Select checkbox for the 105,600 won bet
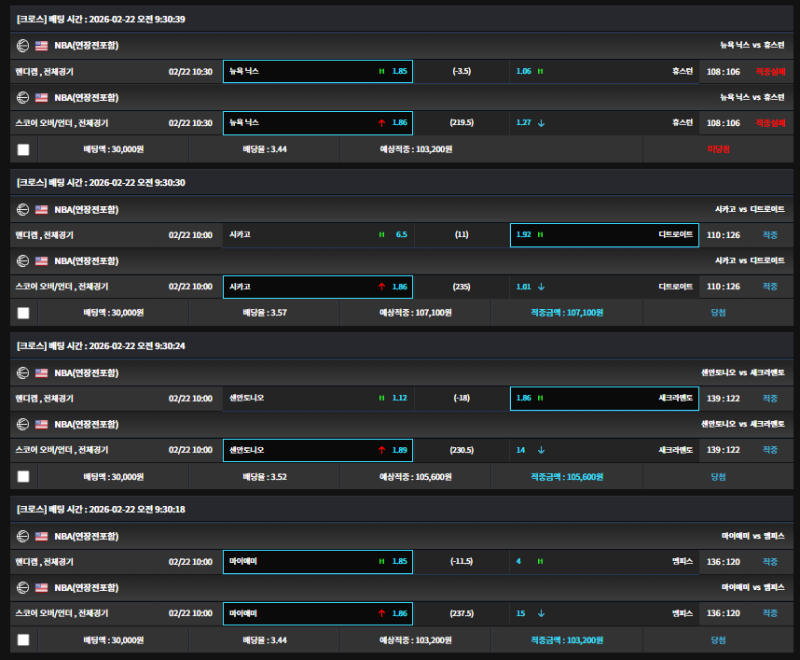Screen dimensions: 800x660 23,476
